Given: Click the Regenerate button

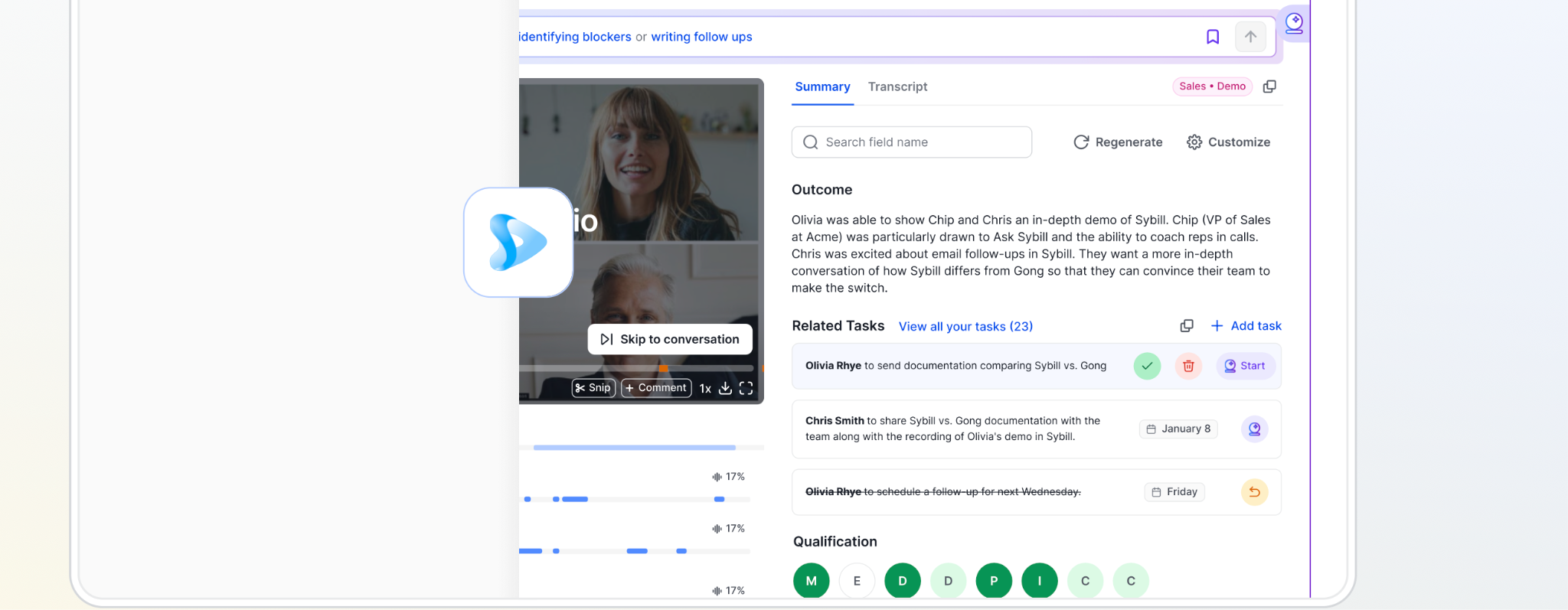Looking at the screenshot, I should coord(1118,142).
